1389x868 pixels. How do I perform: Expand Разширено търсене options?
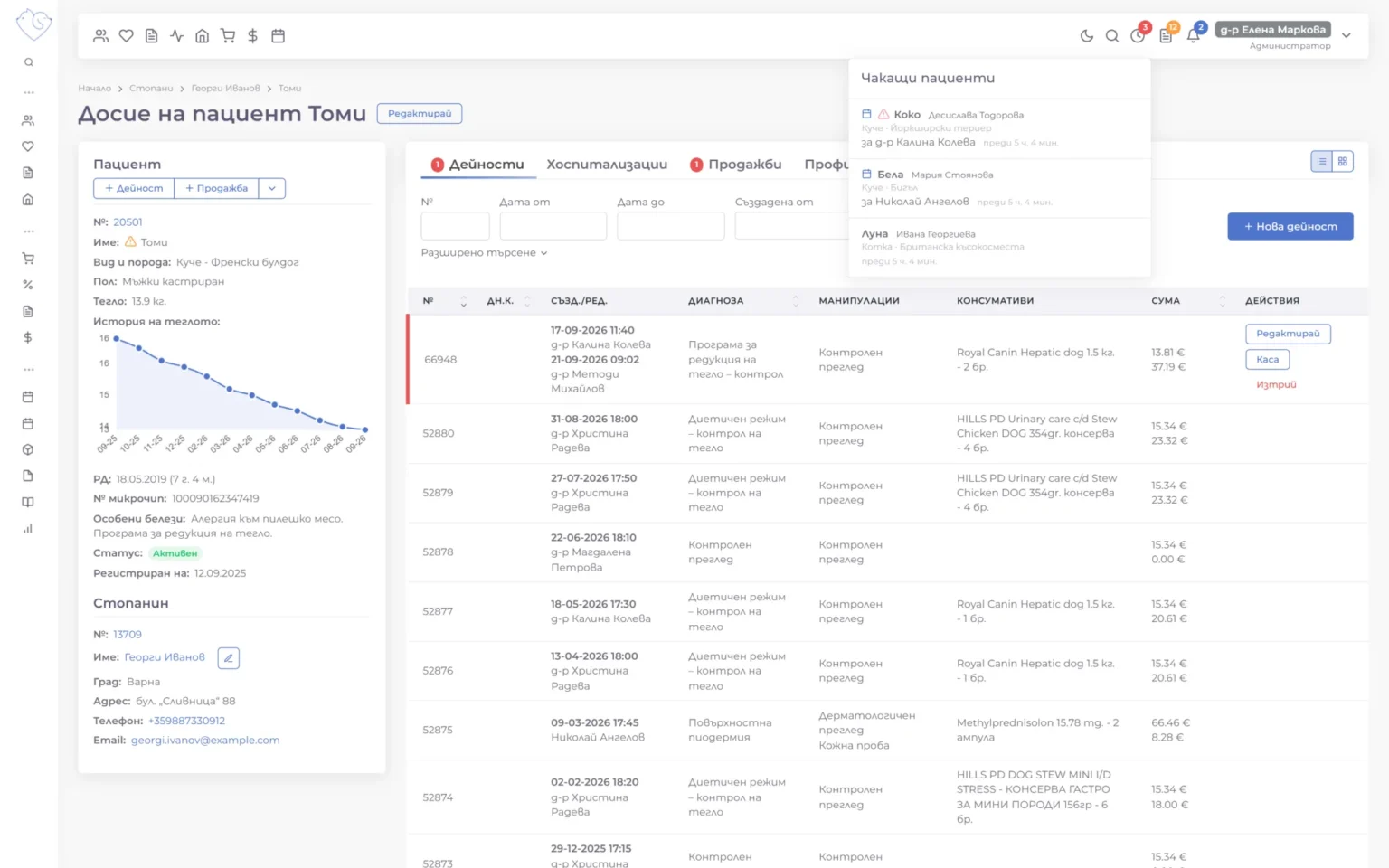485,253
